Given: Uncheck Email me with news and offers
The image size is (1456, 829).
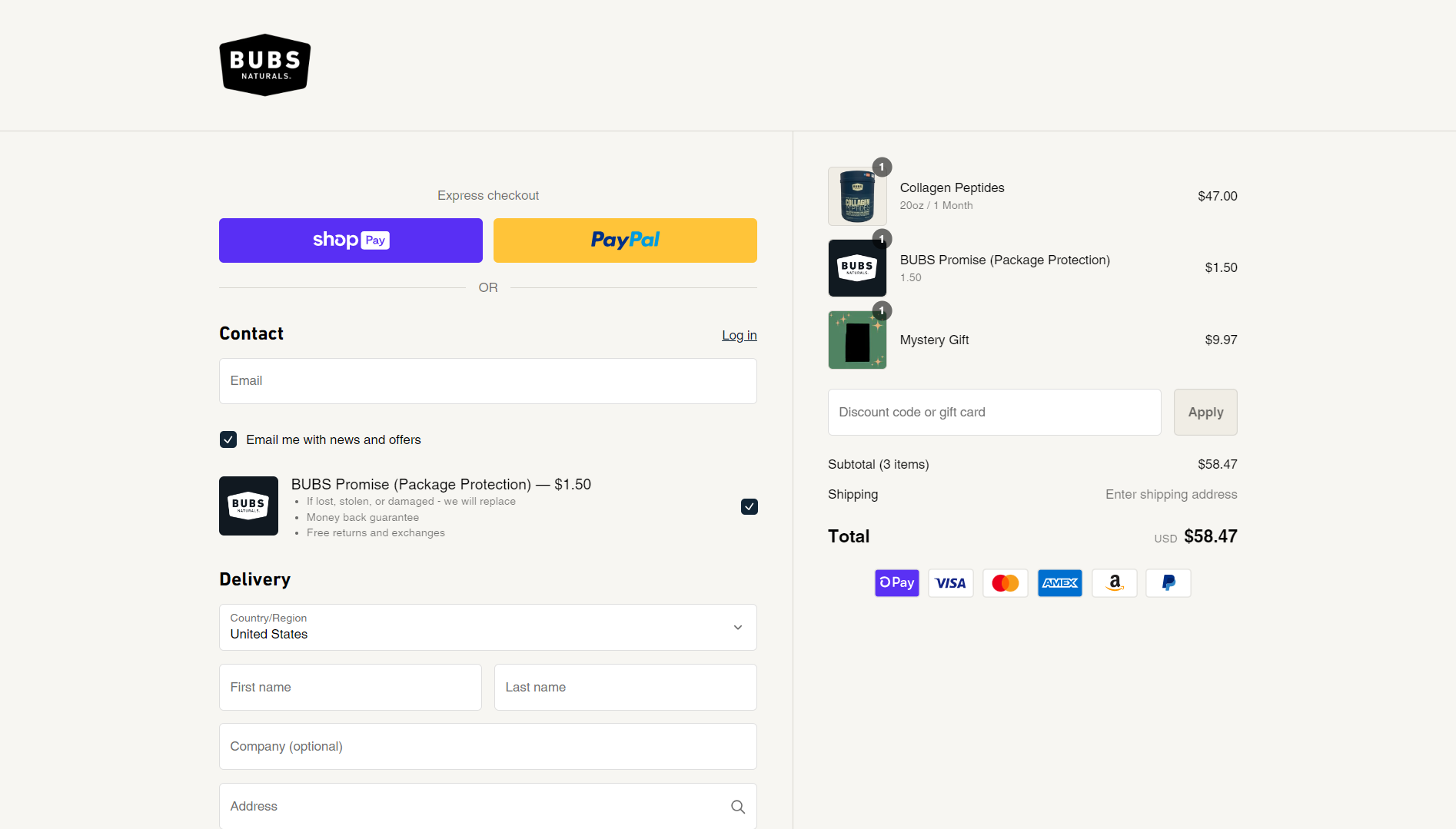Looking at the screenshot, I should click(228, 439).
